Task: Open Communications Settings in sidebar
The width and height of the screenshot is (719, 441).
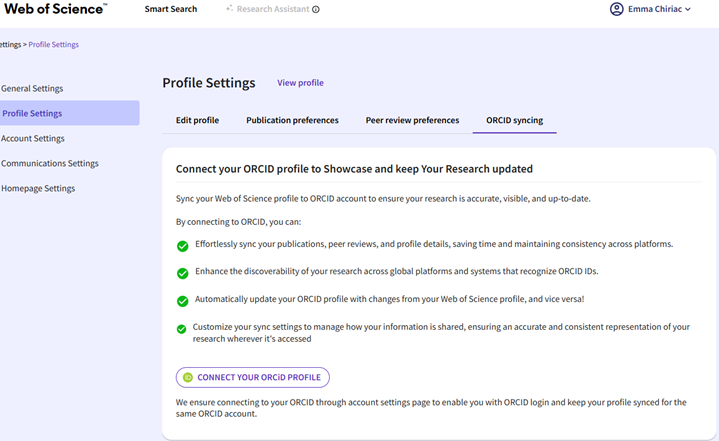Action: (x=50, y=164)
